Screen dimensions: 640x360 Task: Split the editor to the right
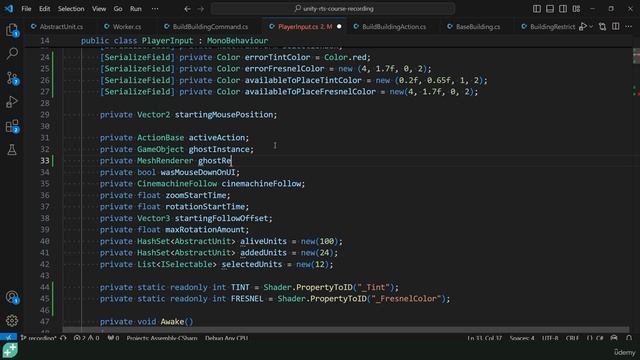pos(616,27)
